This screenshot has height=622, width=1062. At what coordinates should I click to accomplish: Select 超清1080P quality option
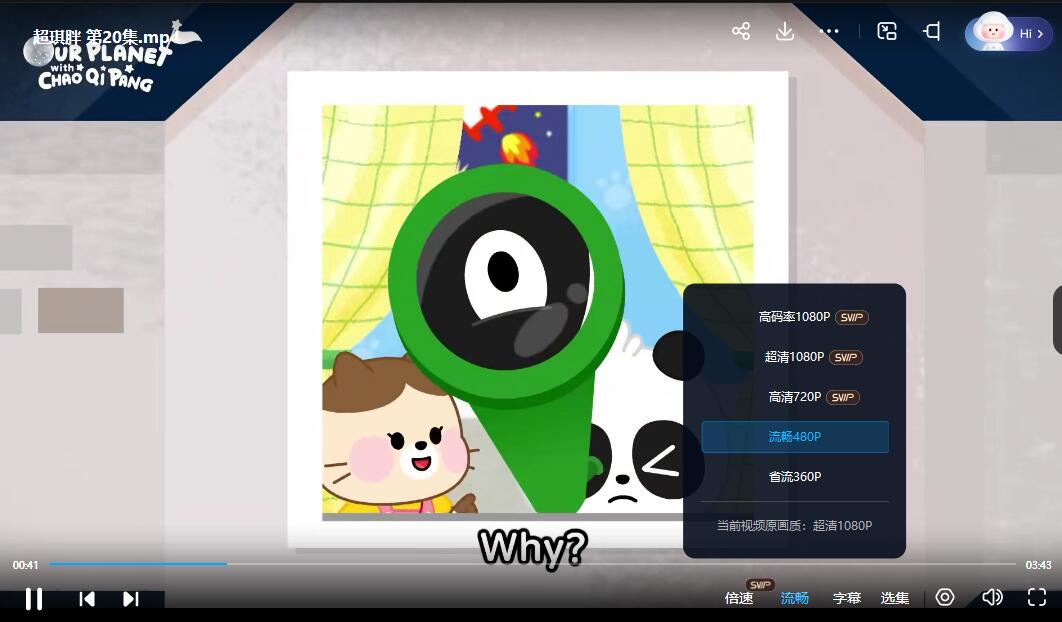coord(795,356)
